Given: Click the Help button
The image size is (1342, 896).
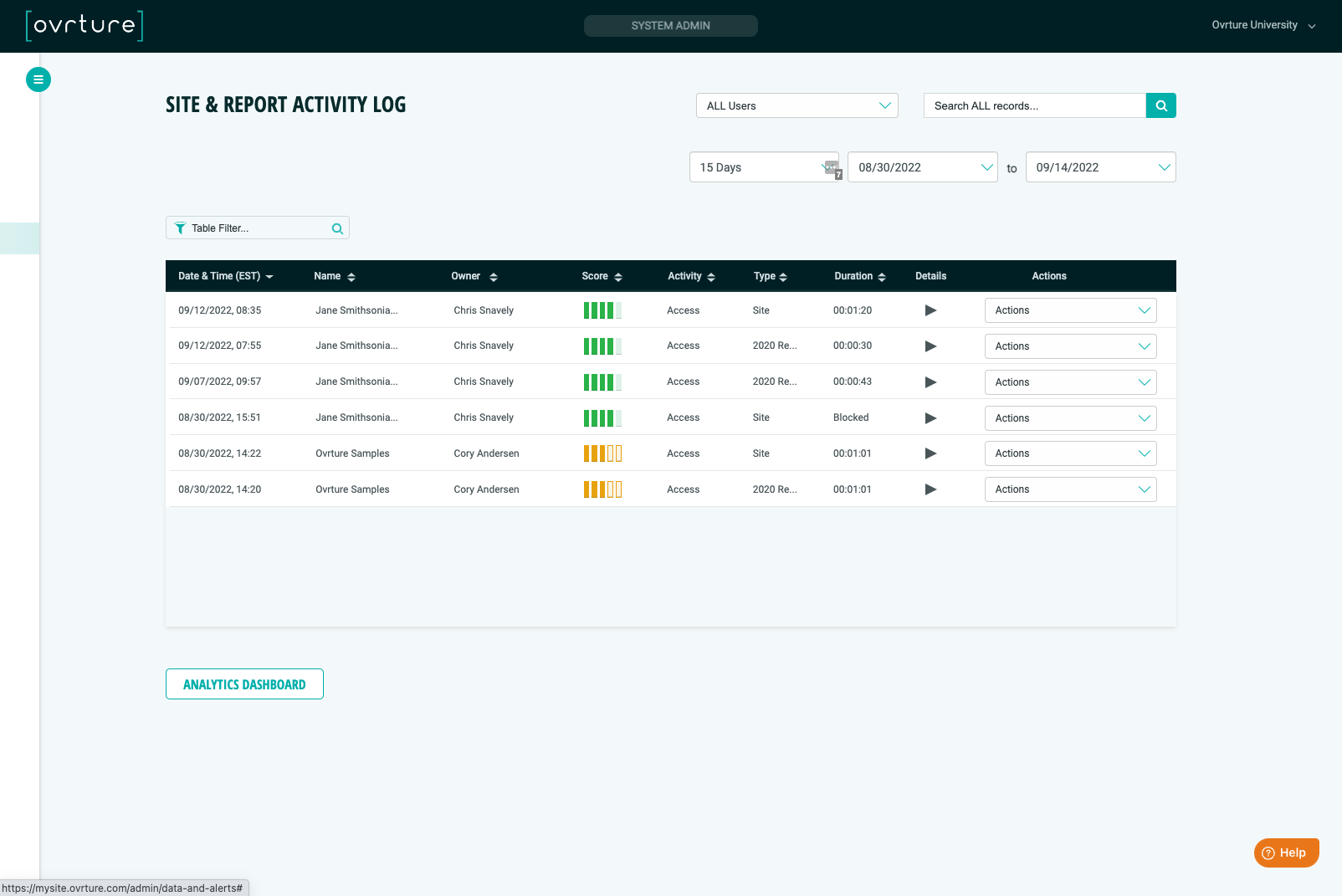Looking at the screenshot, I should [1286, 852].
